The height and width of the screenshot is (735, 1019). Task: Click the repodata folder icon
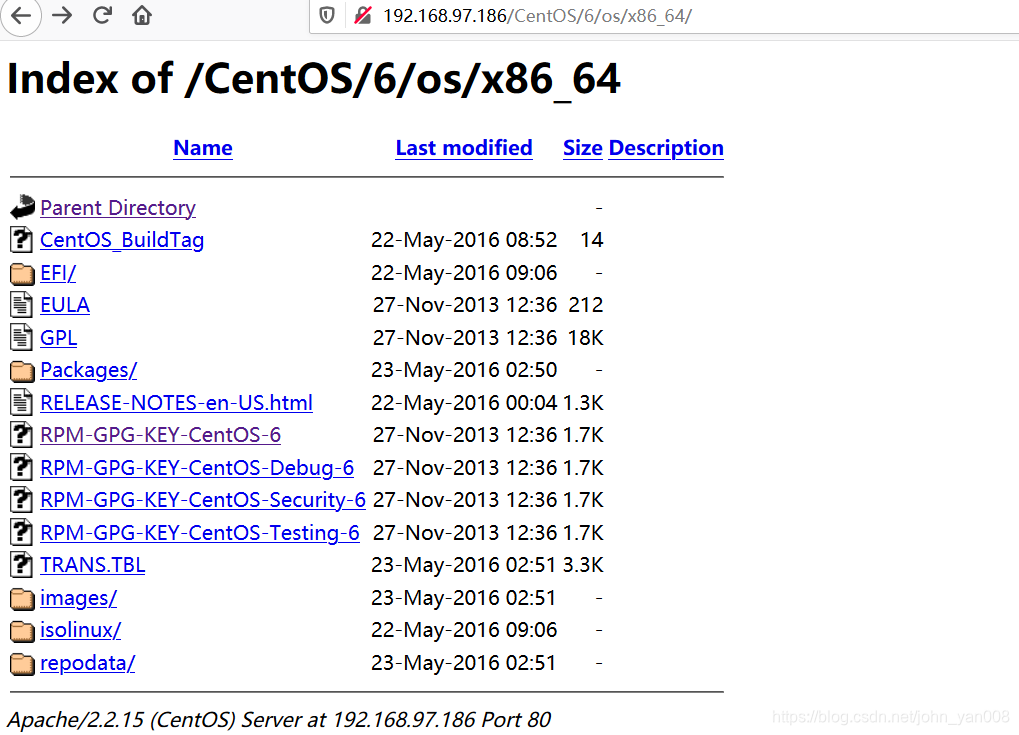click(x=22, y=664)
